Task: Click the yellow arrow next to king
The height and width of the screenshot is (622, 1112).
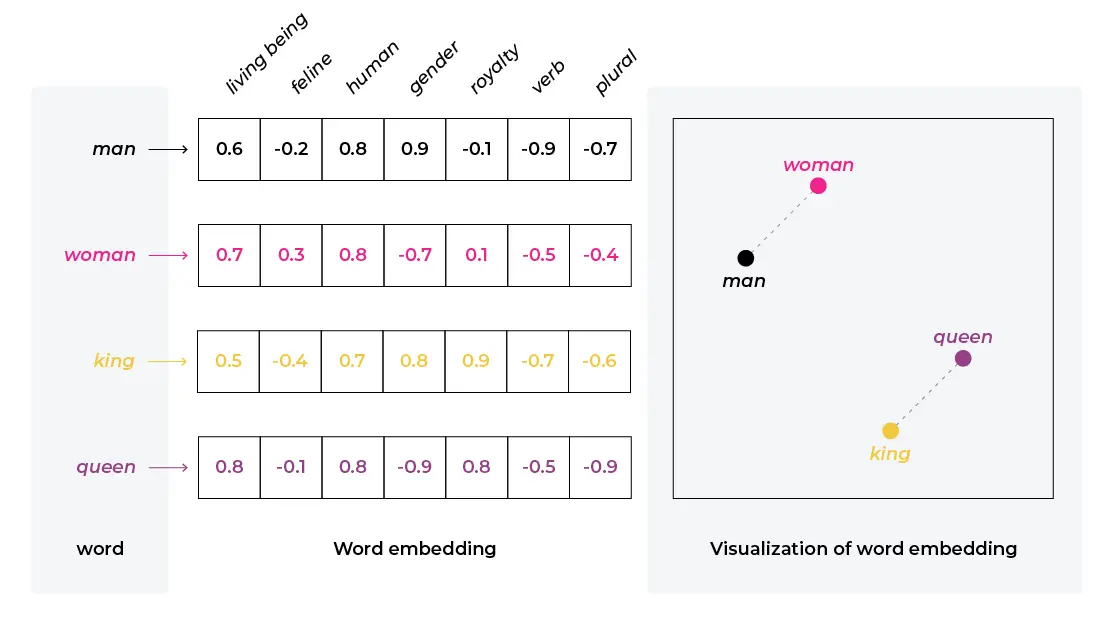Action: tap(166, 361)
